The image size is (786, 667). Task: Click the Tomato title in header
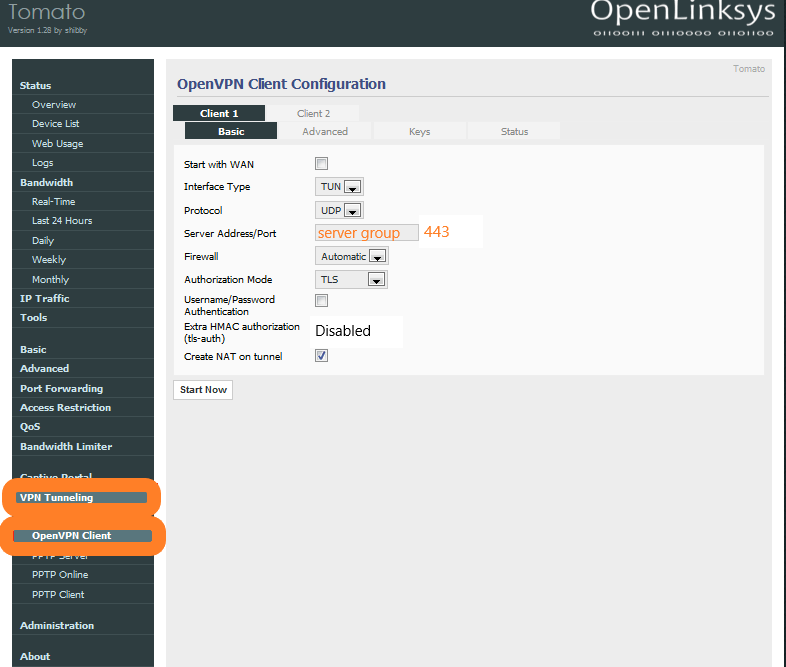click(47, 12)
